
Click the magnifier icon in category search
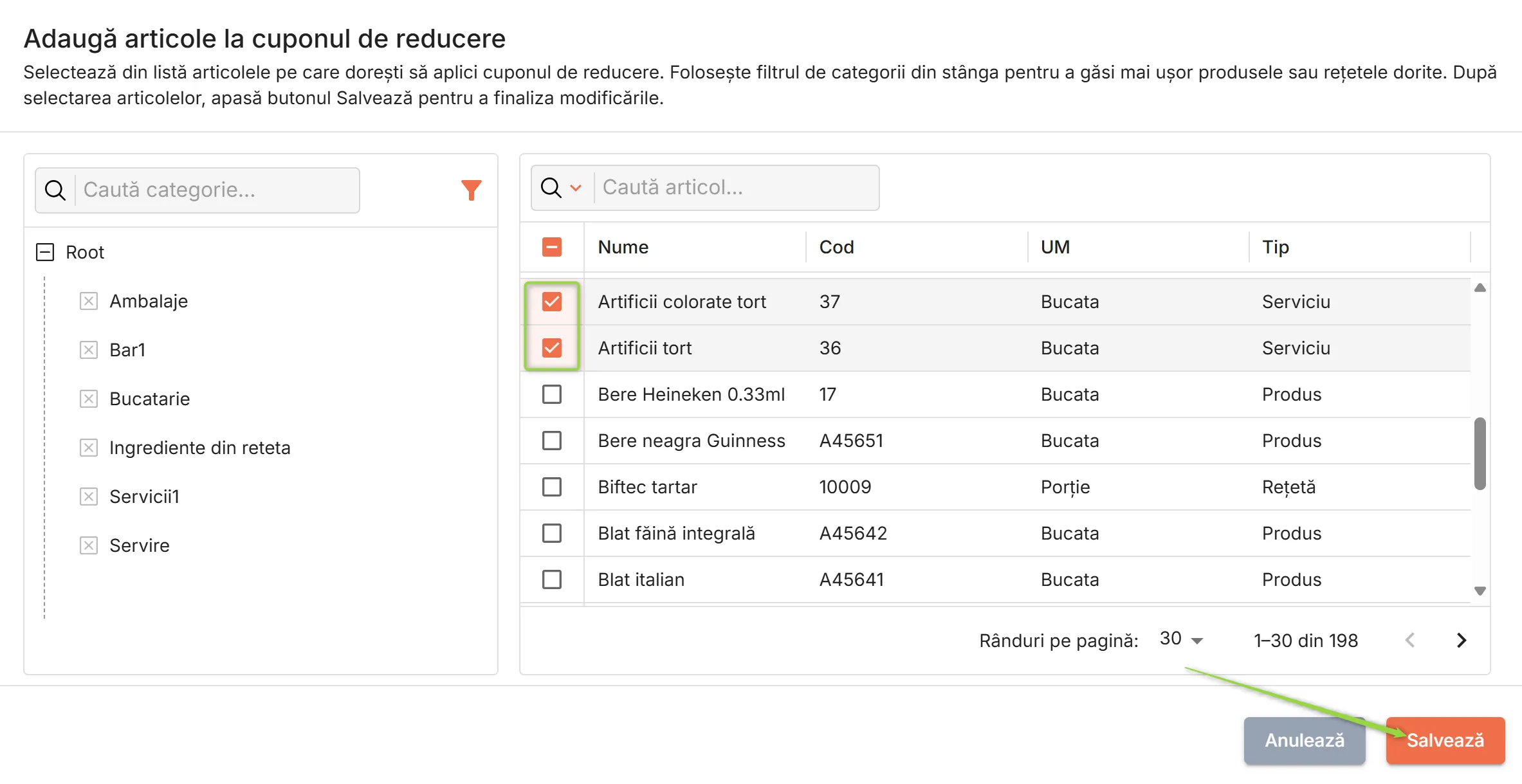coord(55,190)
